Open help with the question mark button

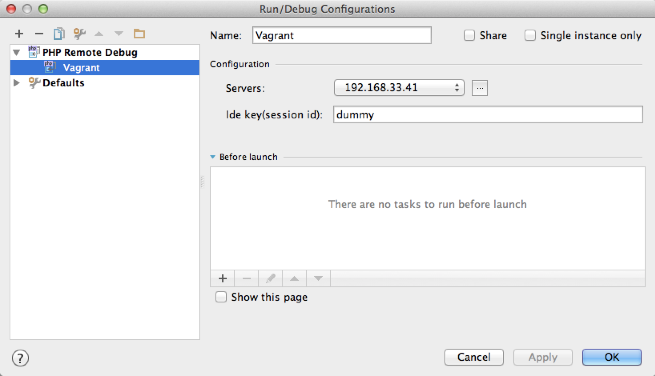tap(20, 358)
